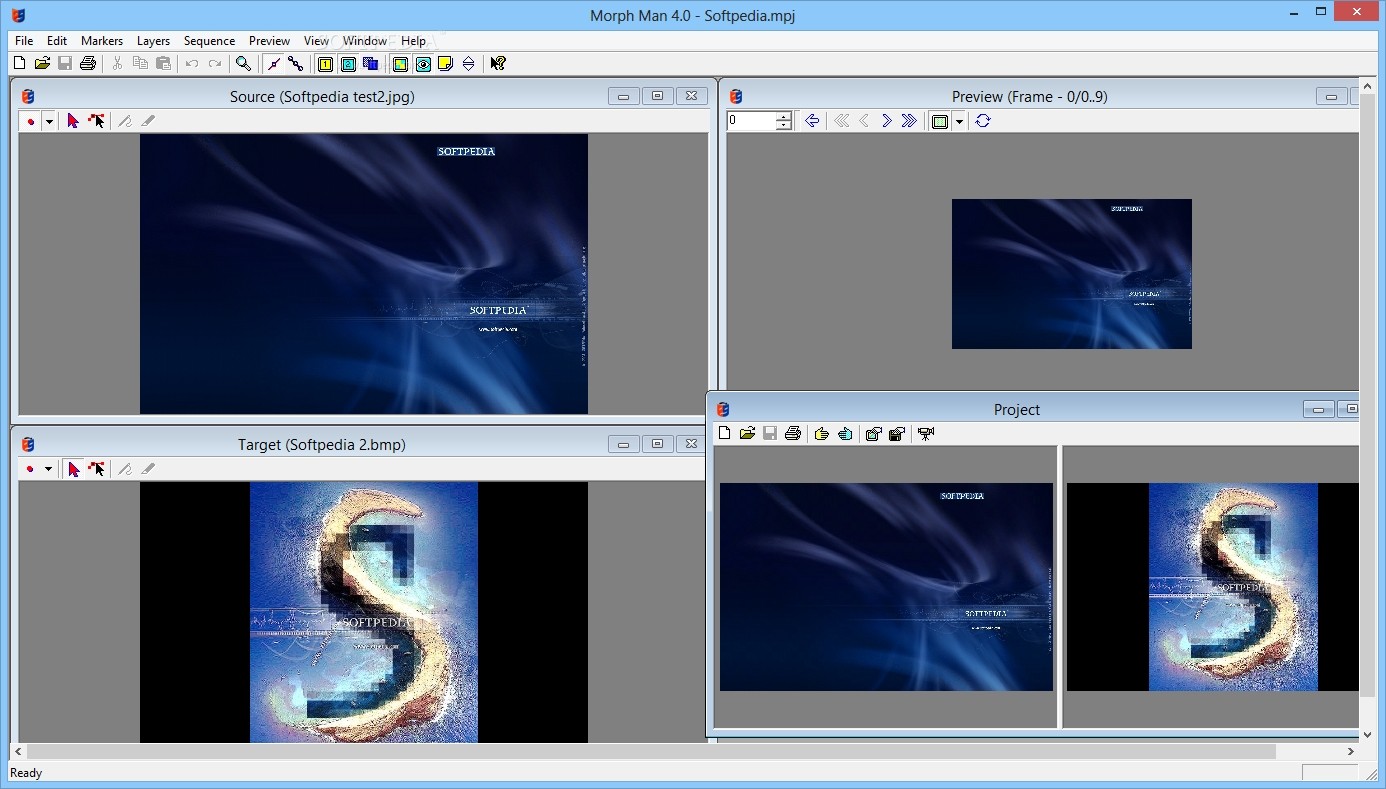
Task: Open the Layers menu
Action: [153, 41]
